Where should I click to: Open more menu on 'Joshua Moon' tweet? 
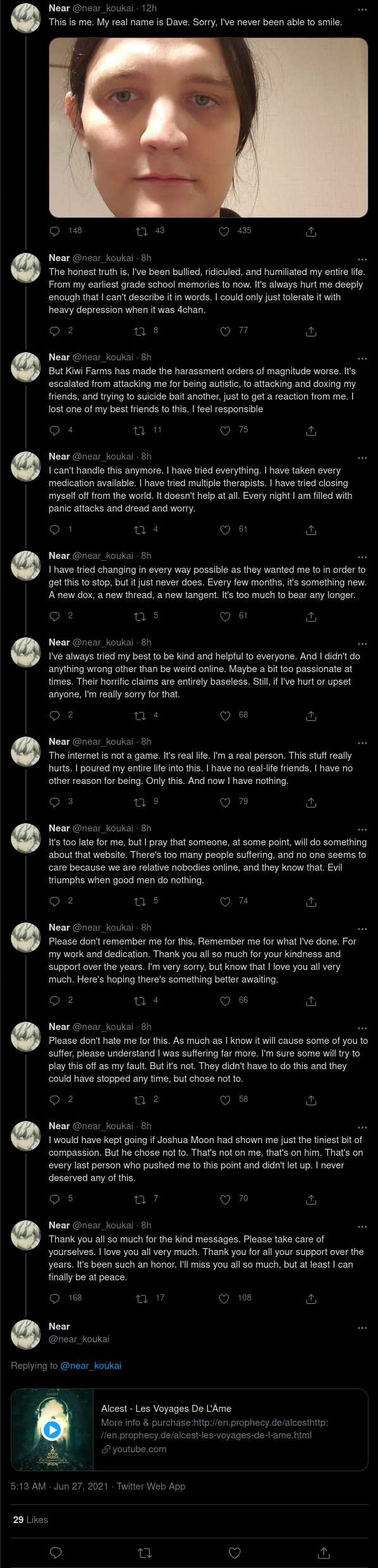[x=362, y=1127]
